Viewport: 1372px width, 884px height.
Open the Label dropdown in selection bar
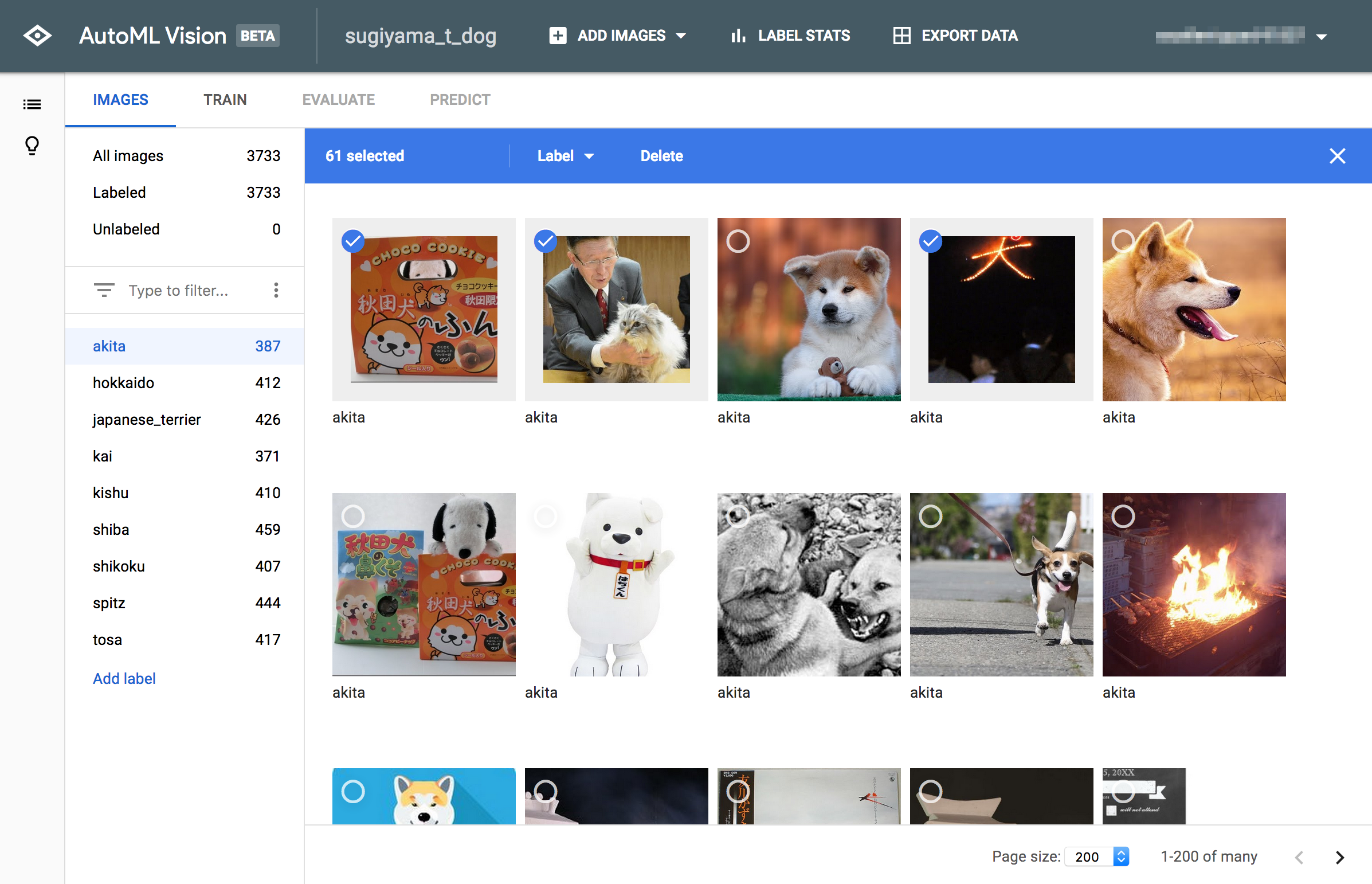[x=565, y=155]
